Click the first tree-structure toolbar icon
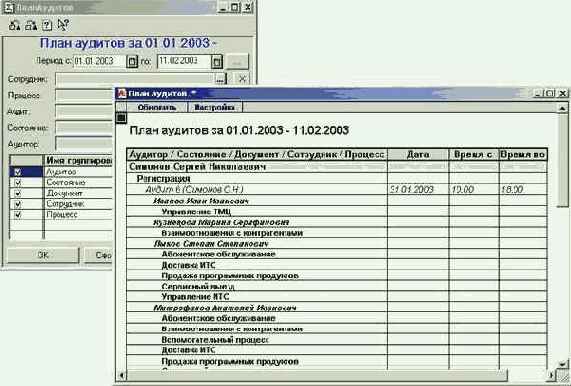Image resolution: width=571 pixels, height=386 pixels. [15, 25]
